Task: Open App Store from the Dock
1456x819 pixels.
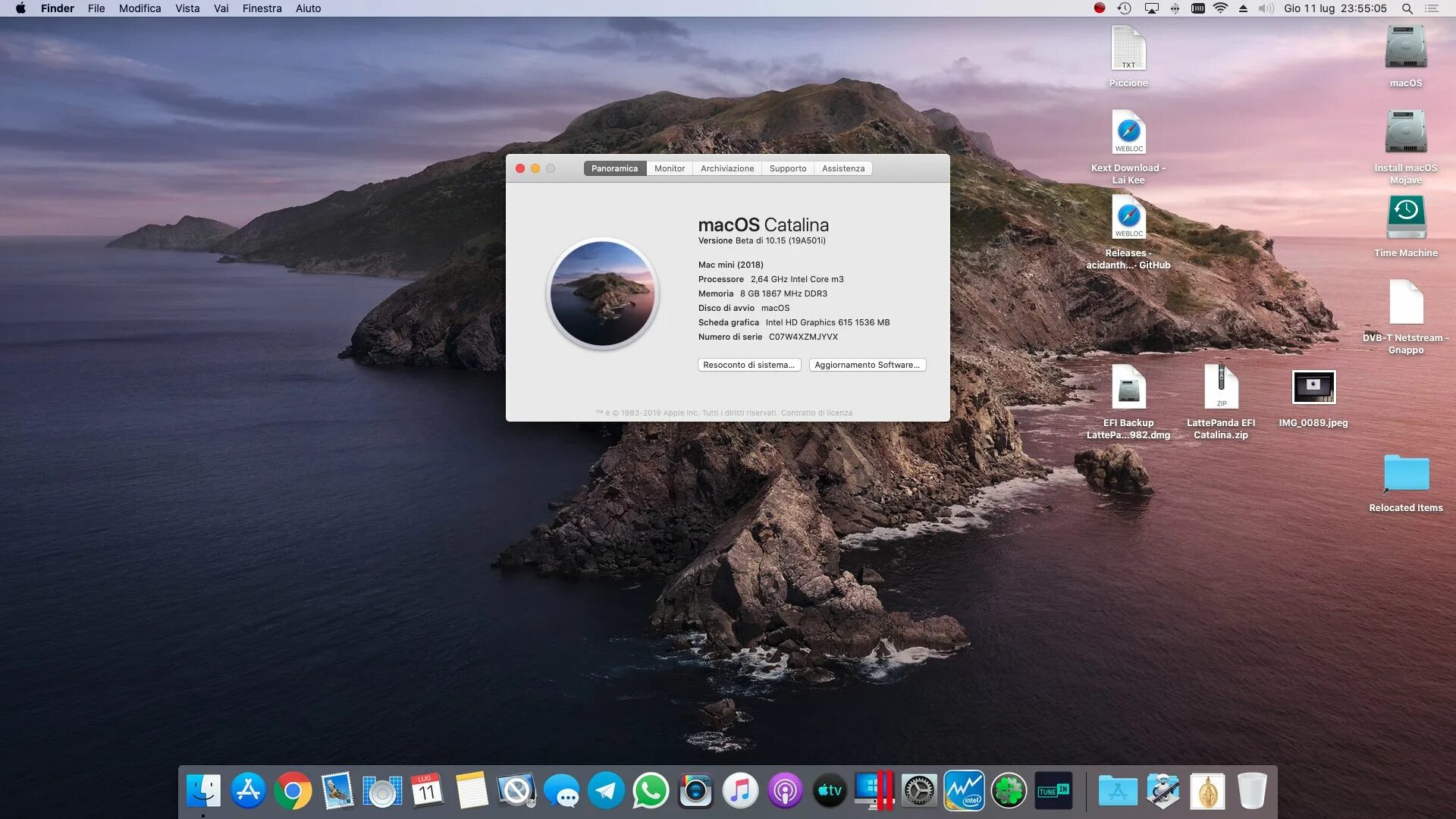Action: (248, 792)
